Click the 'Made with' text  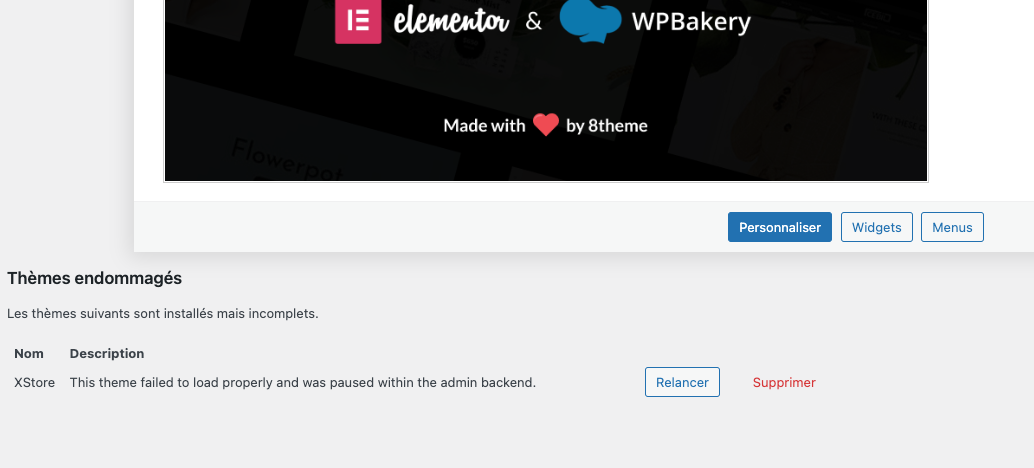tap(484, 125)
